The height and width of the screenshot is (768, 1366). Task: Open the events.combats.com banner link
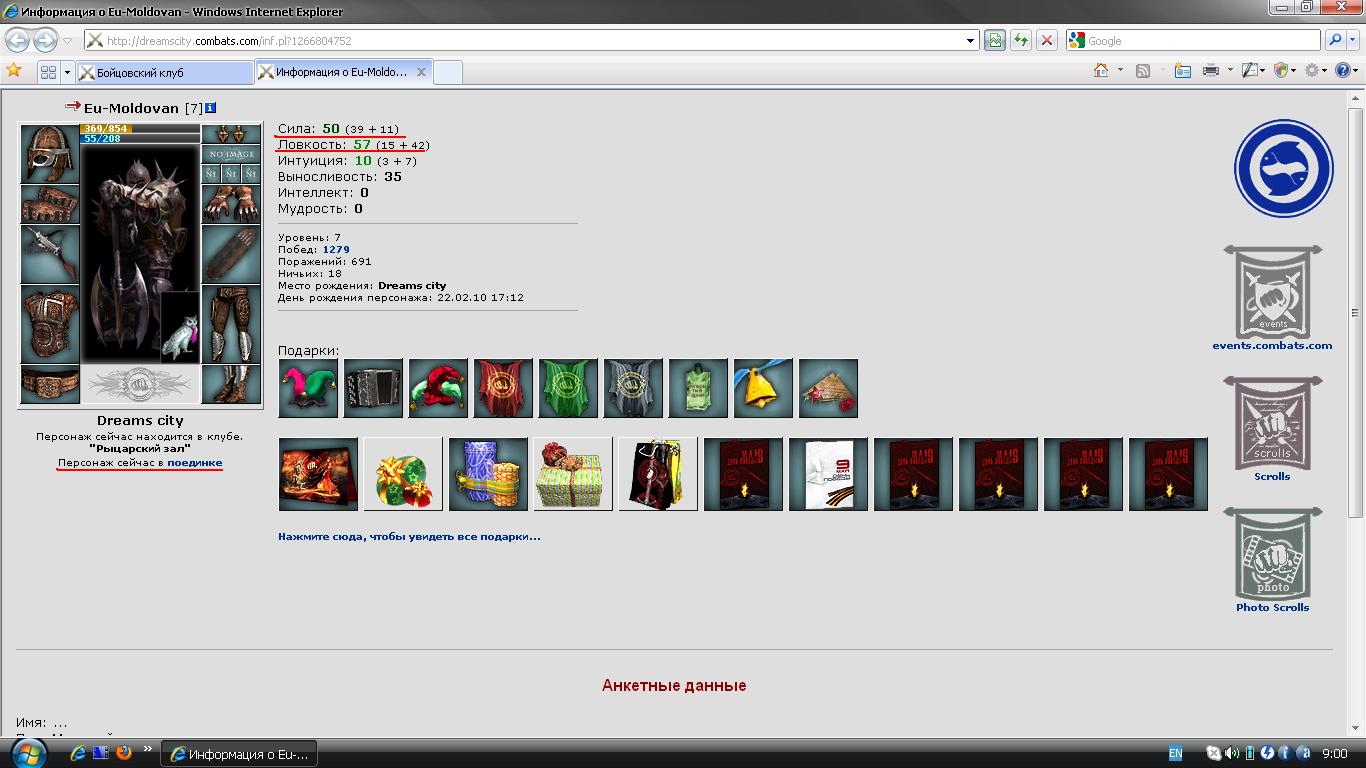point(1272,298)
